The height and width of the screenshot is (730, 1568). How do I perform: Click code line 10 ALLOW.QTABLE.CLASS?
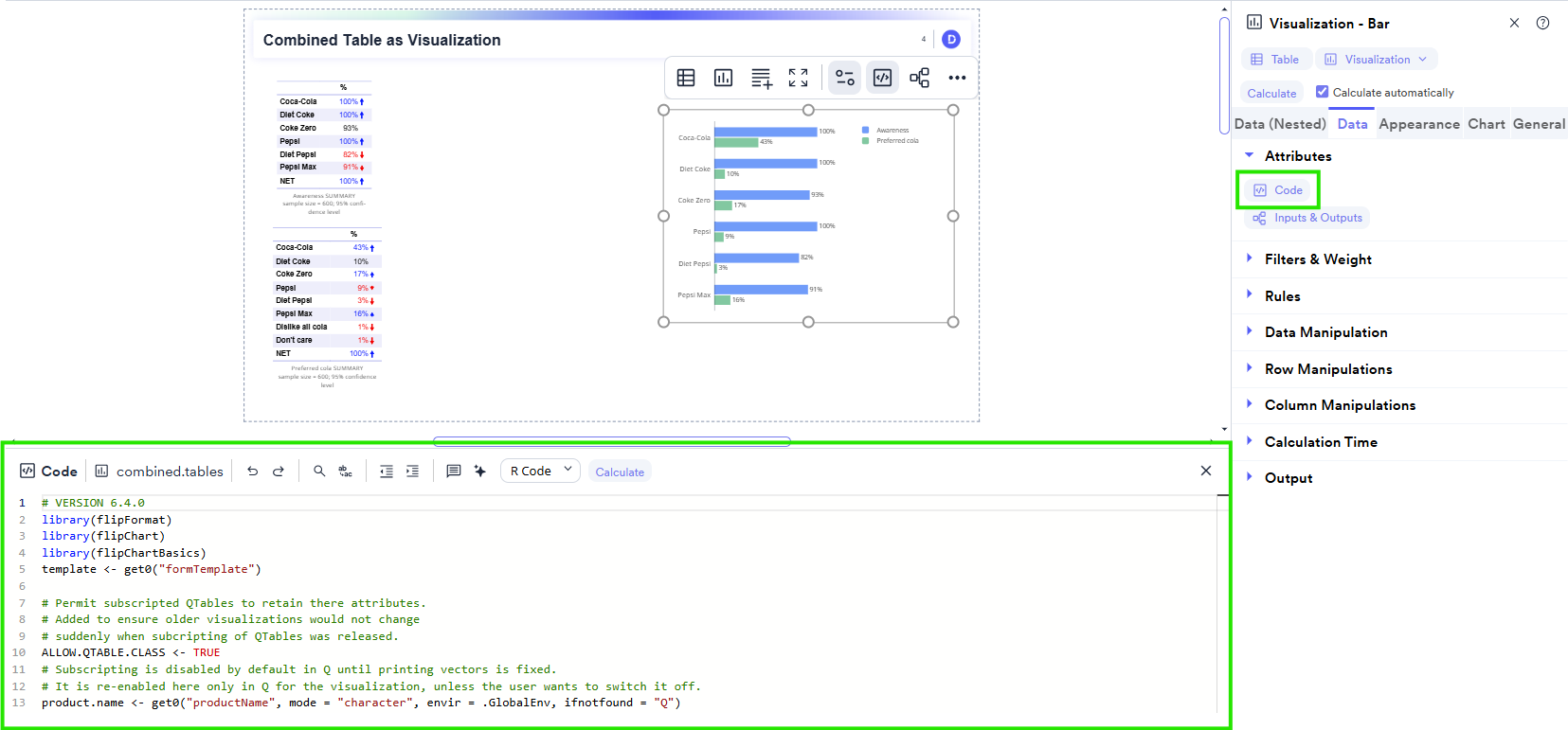pos(131,652)
